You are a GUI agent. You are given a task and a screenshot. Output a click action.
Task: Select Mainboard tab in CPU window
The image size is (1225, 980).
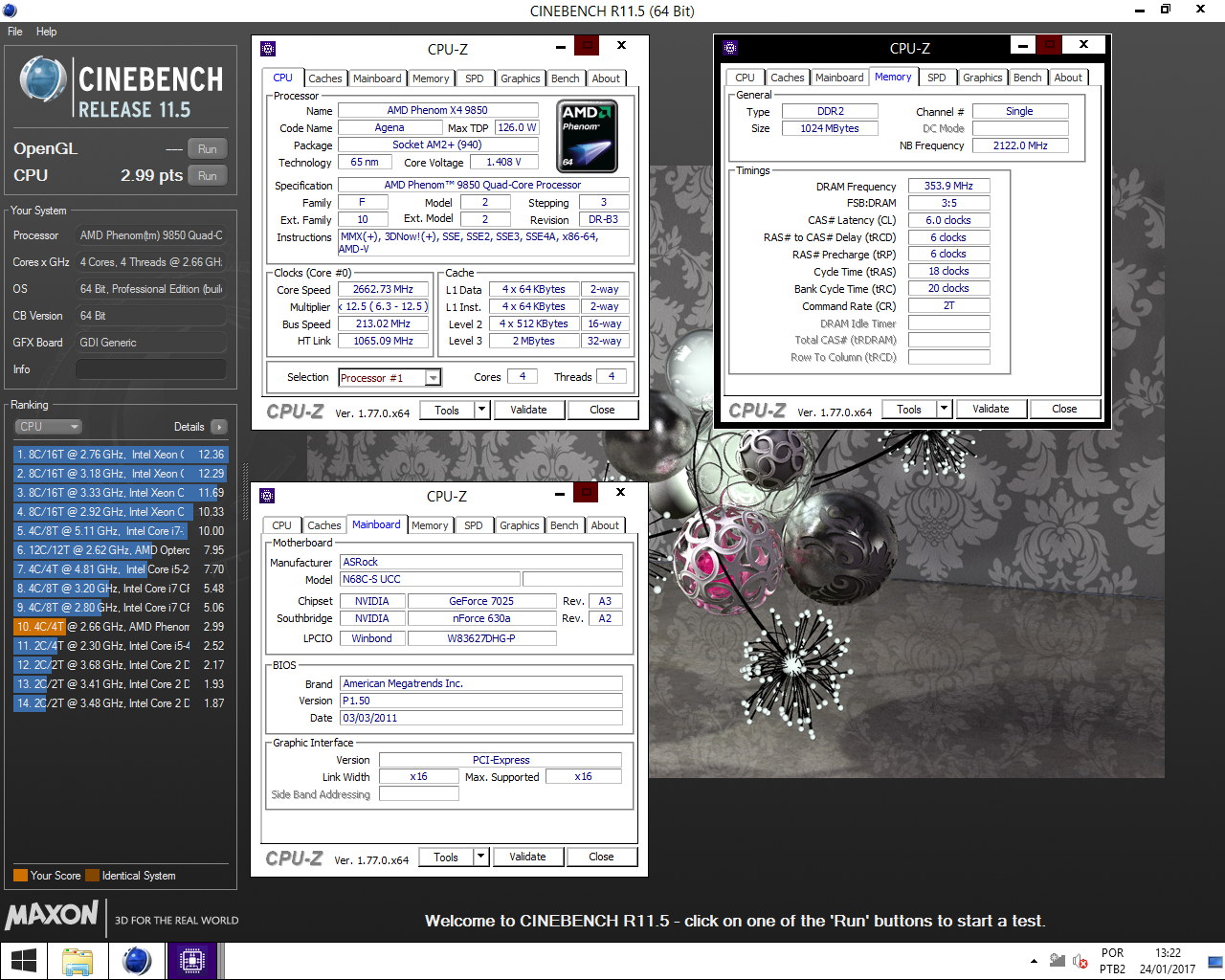point(377,78)
